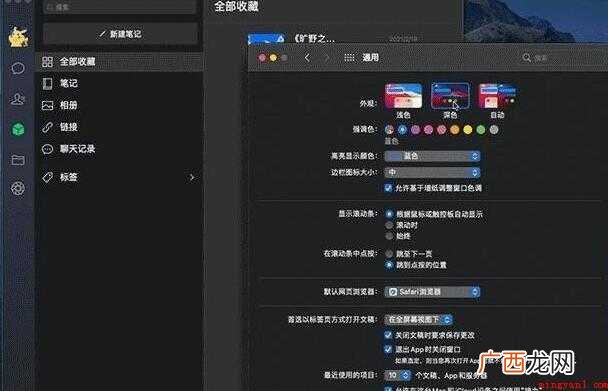Click the grid icon beside 全部收藏

point(47,62)
